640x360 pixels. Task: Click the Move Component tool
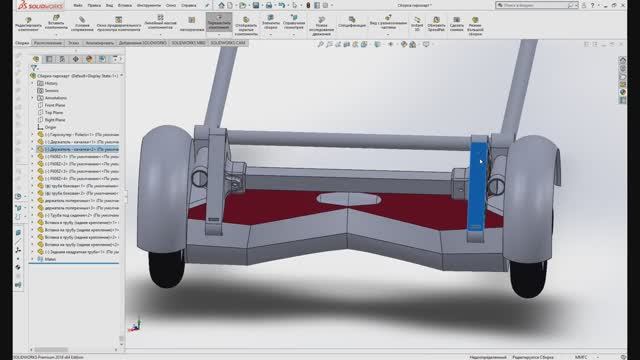pyautogui.click(x=219, y=21)
